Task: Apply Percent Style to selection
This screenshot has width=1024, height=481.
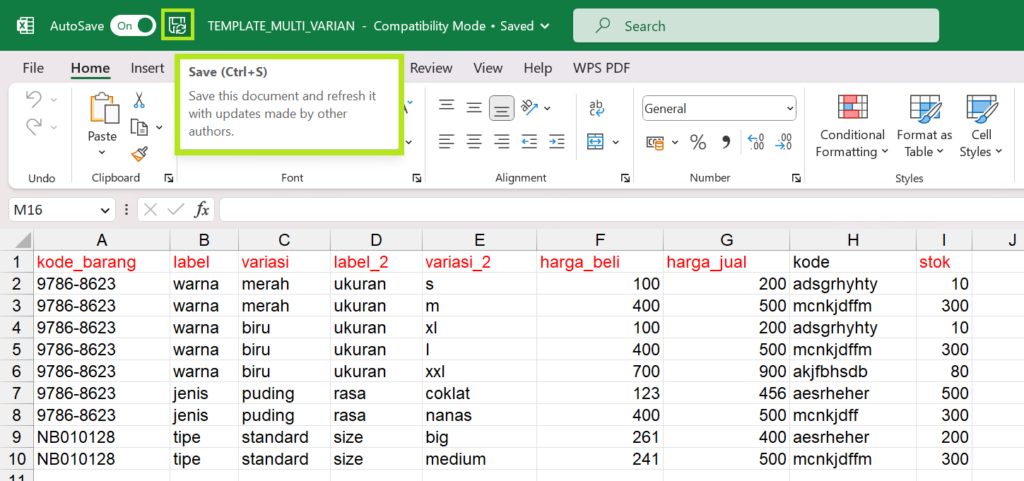Action: (697, 142)
